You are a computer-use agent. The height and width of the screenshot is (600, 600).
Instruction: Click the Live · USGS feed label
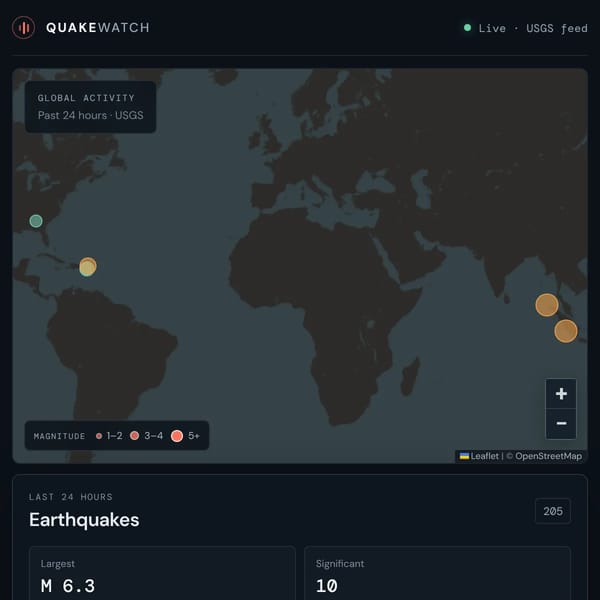[533, 28]
